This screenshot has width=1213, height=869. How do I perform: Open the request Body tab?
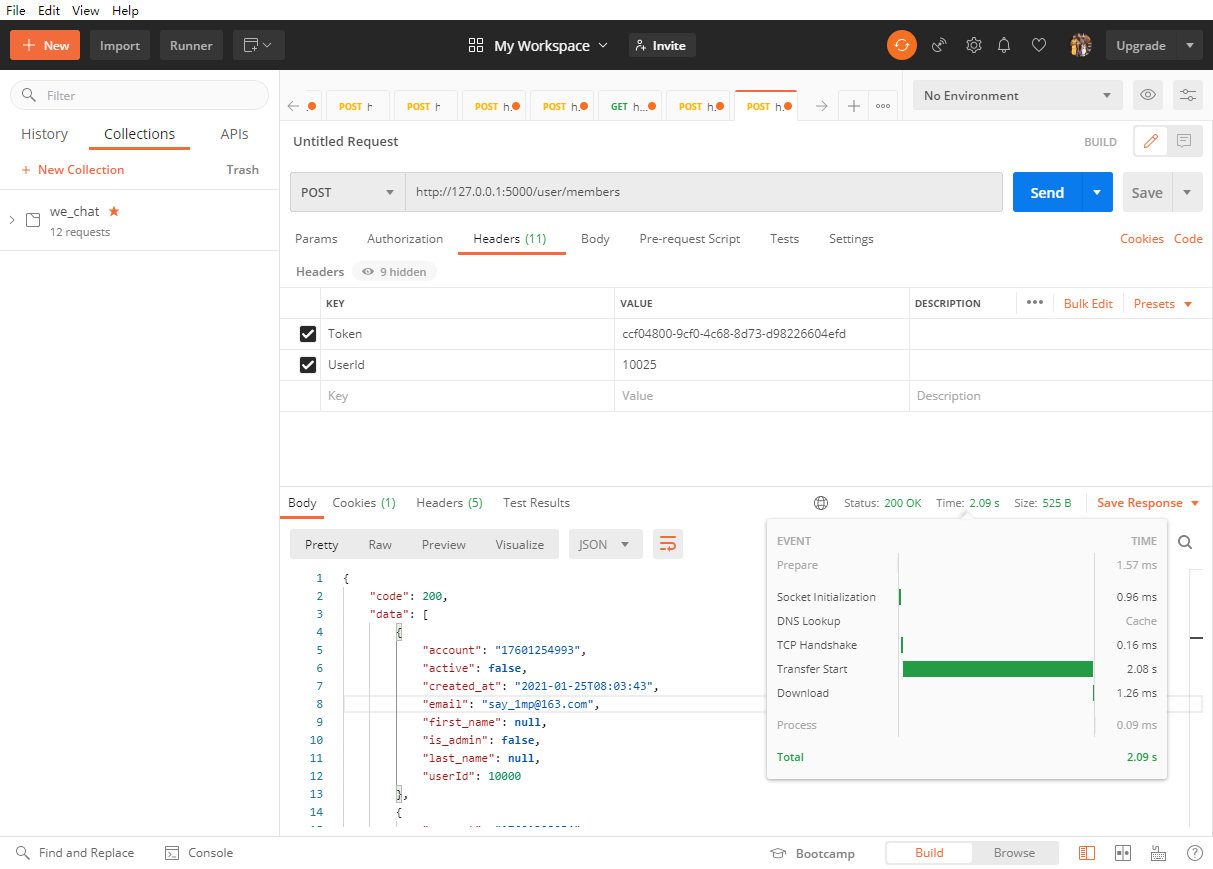595,239
